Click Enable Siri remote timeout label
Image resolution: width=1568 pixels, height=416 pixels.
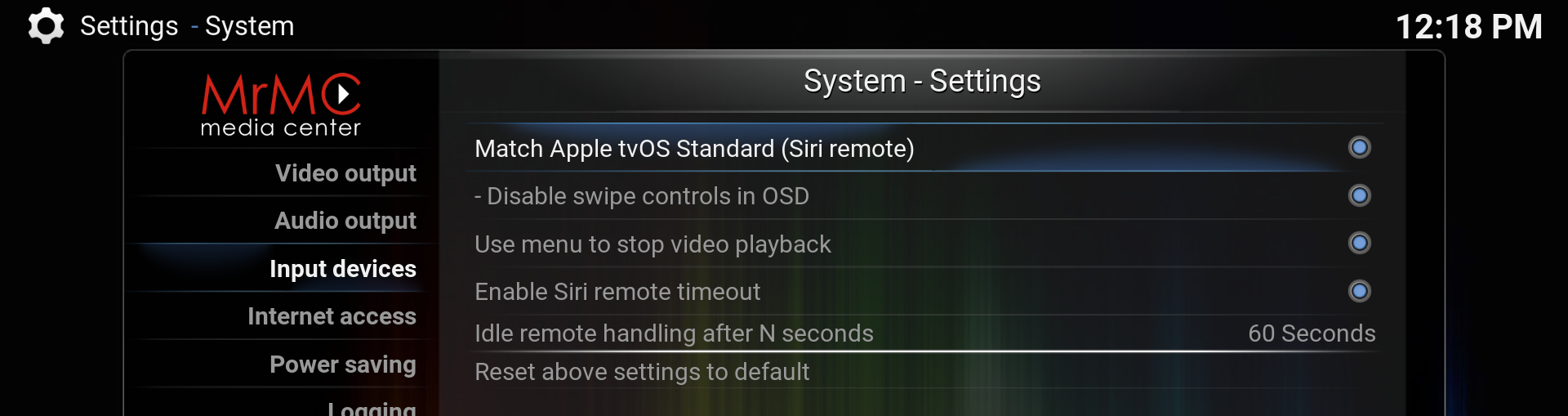[617, 292]
